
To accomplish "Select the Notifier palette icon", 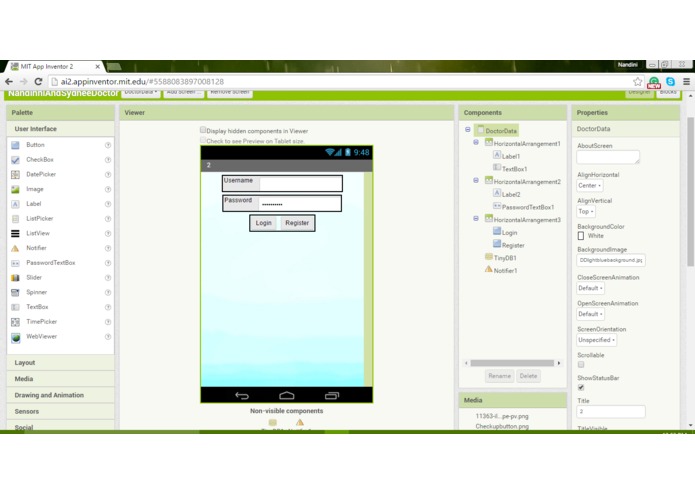I will 16,248.
